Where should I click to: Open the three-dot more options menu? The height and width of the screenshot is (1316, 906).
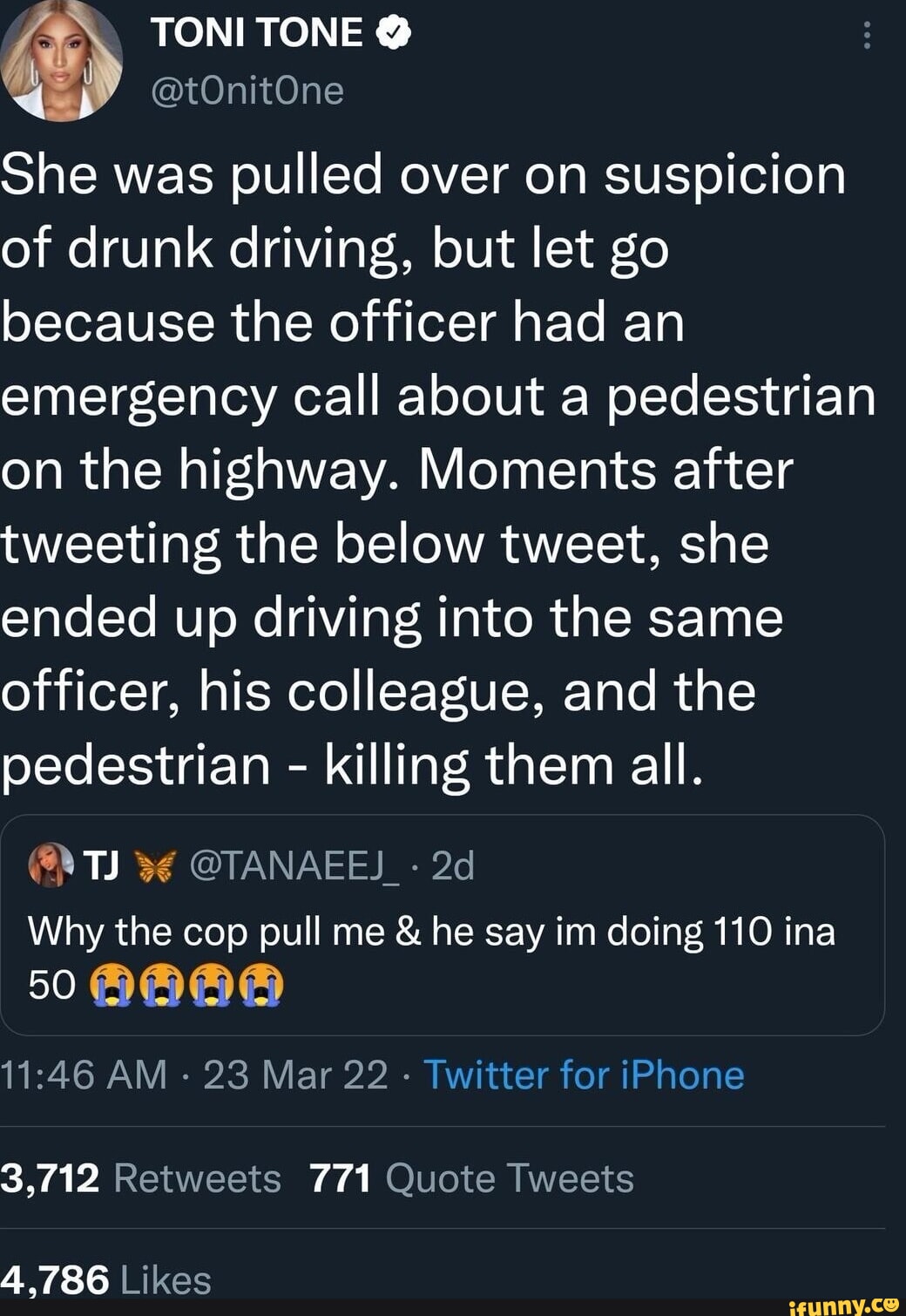[866, 36]
